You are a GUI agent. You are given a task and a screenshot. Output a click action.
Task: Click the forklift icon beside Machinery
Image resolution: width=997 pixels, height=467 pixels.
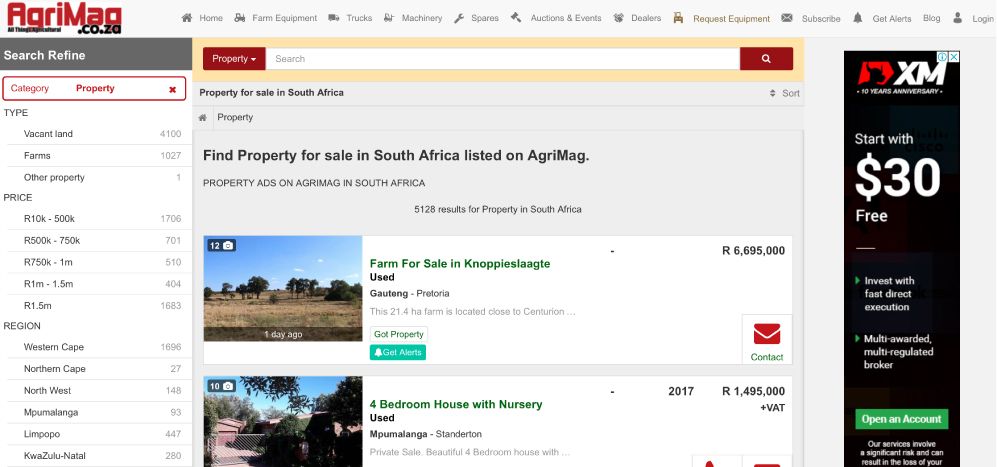coord(389,18)
